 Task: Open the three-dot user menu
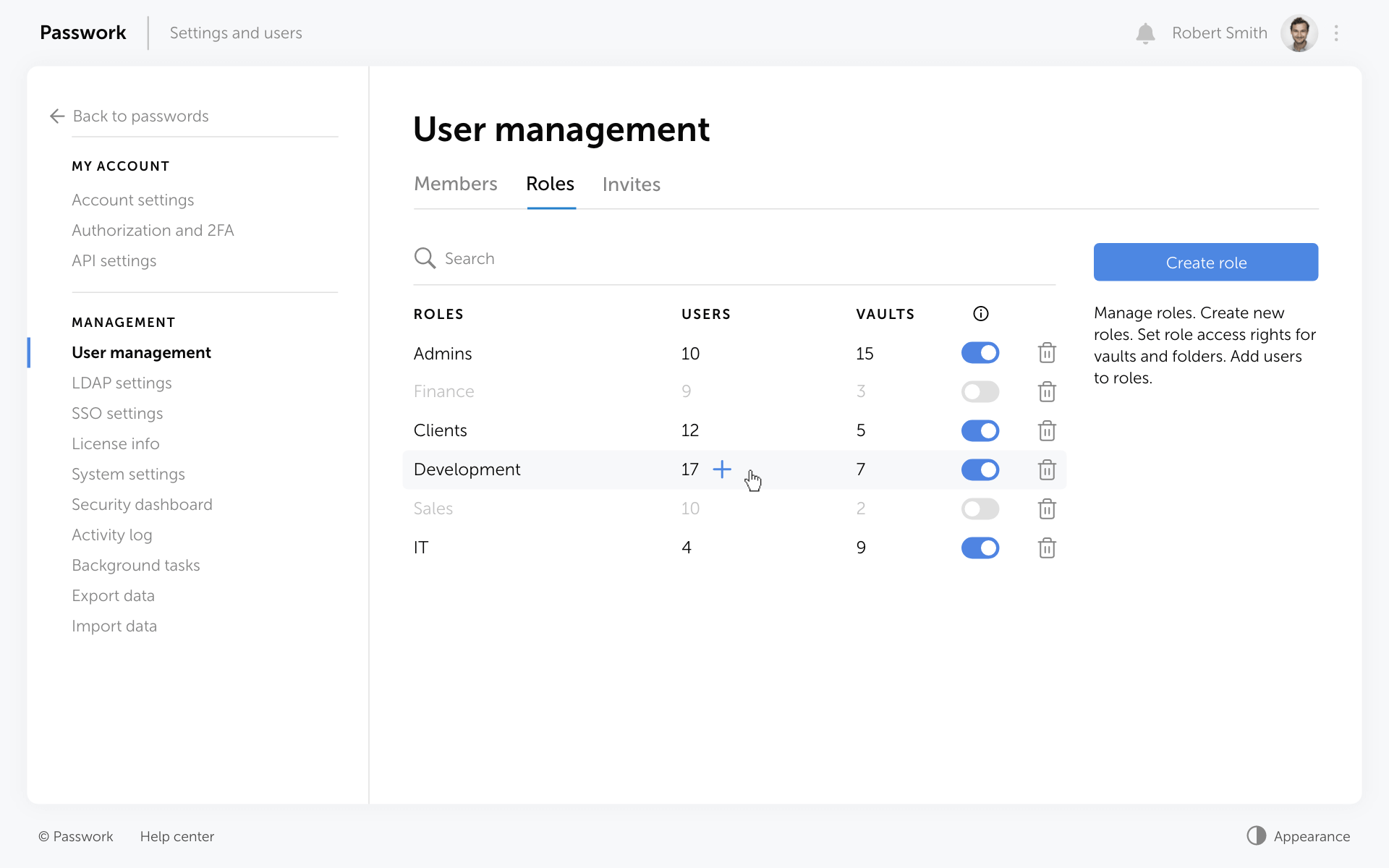(1336, 33)
